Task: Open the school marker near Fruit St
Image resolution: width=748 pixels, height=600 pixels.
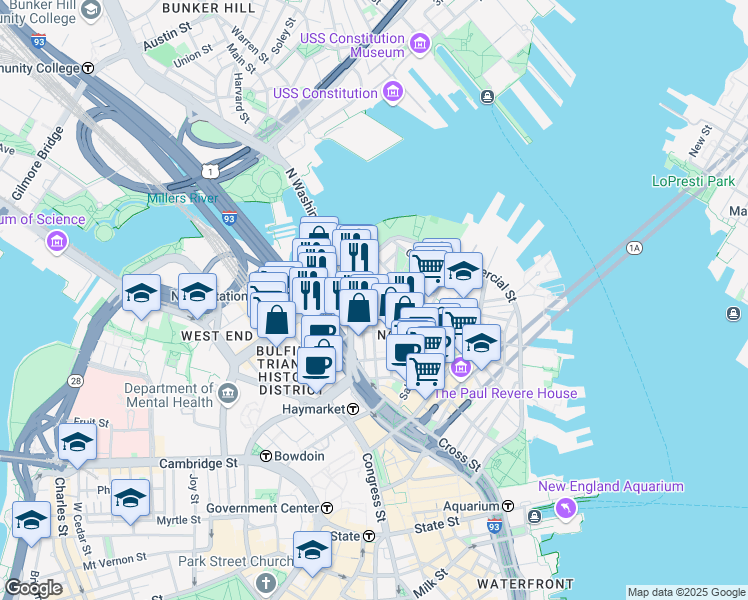Action: tap(77, 444)
